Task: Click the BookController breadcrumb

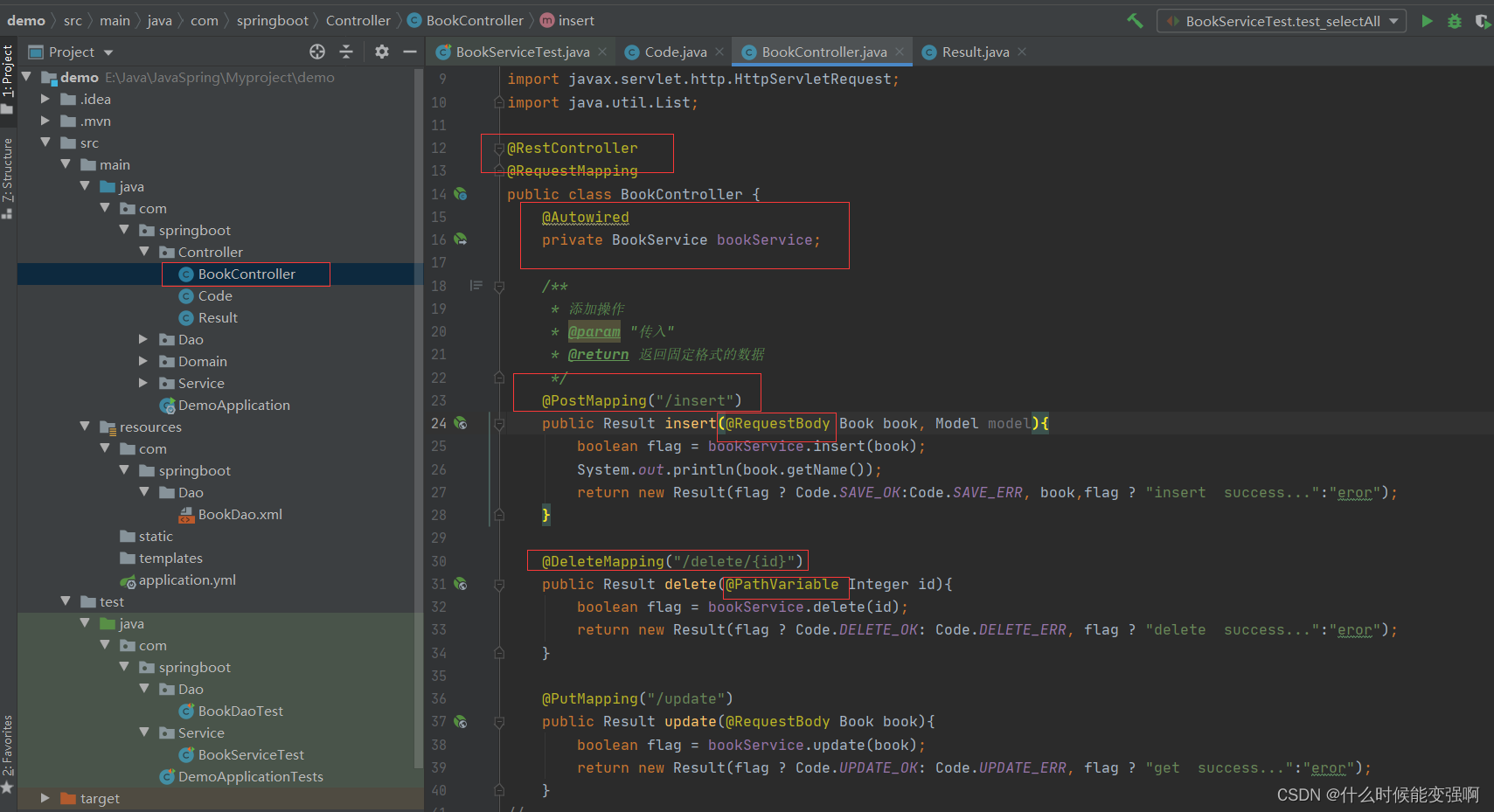Action: pos(465,20)
